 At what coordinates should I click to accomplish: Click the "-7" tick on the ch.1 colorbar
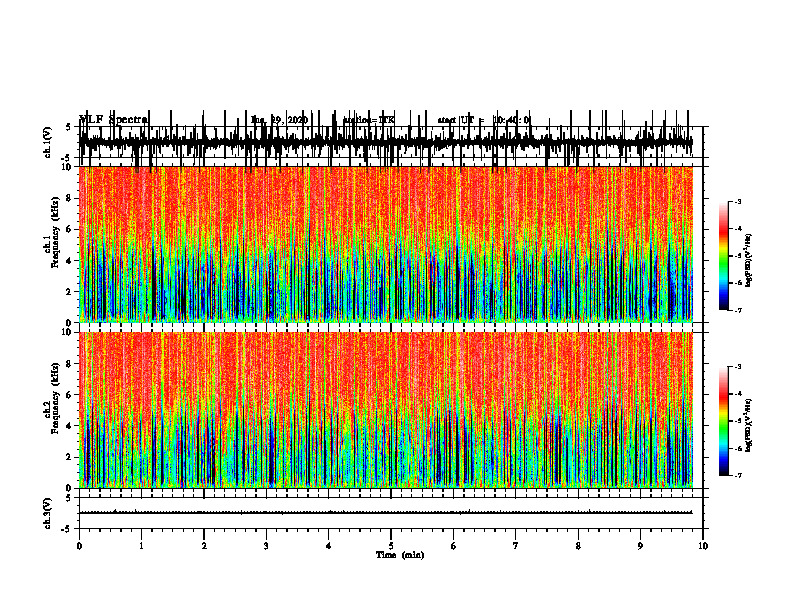(x=737, y=310)
